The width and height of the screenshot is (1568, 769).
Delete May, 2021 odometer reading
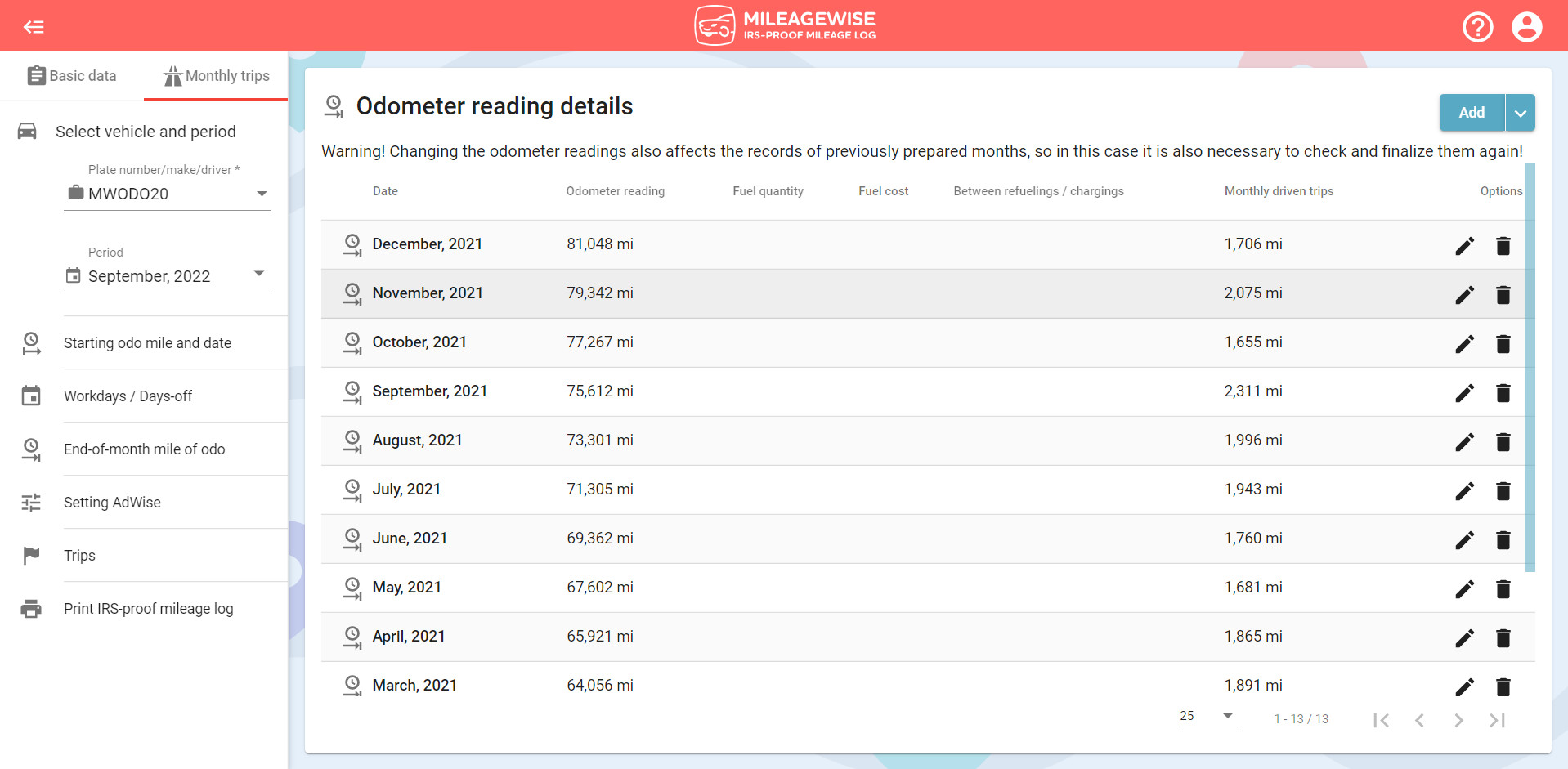(1503, 588)
